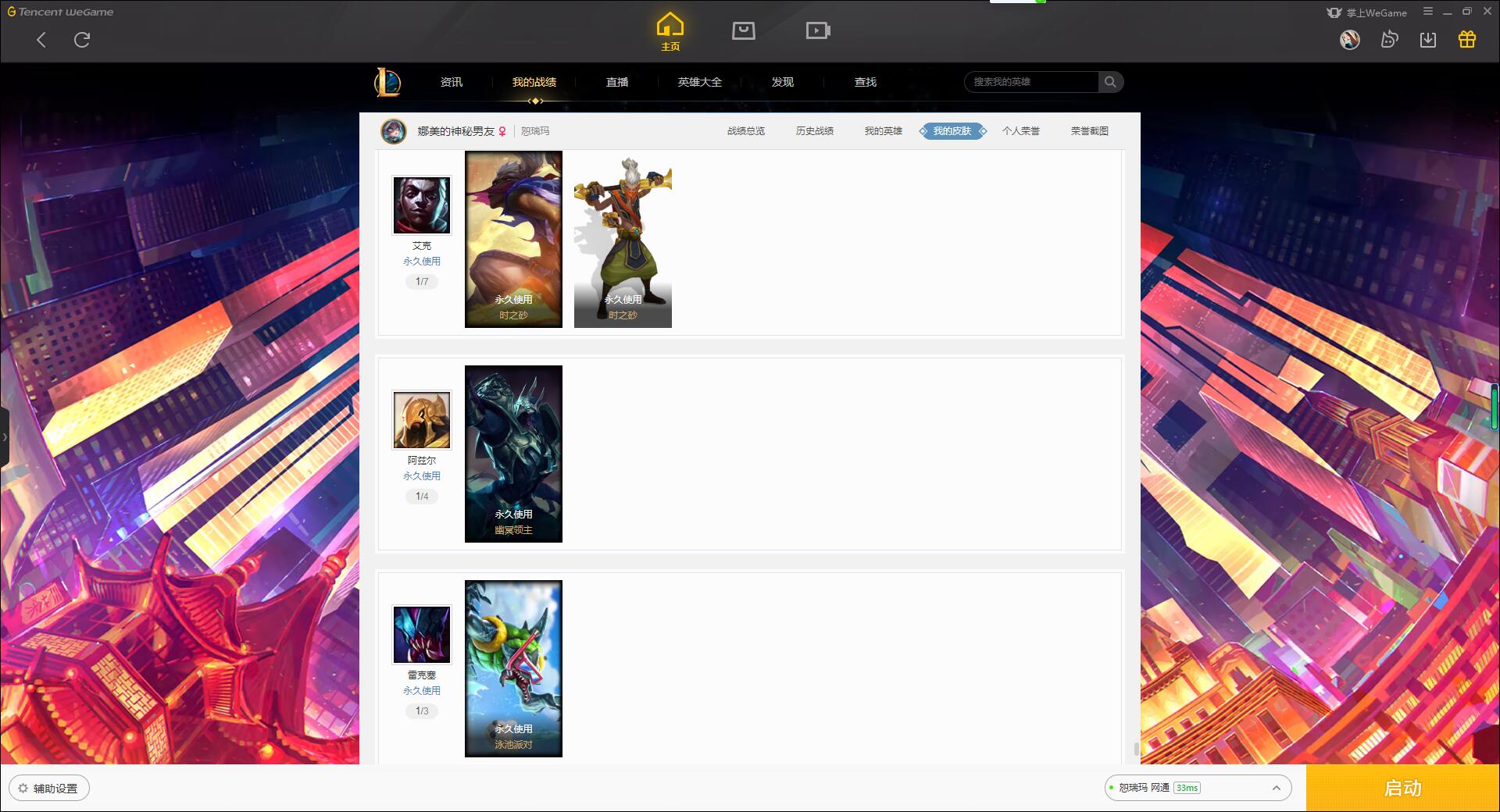The image size is (1500, 812).
Task: Switch to the 查找 tab
Action: click(866, 82)
